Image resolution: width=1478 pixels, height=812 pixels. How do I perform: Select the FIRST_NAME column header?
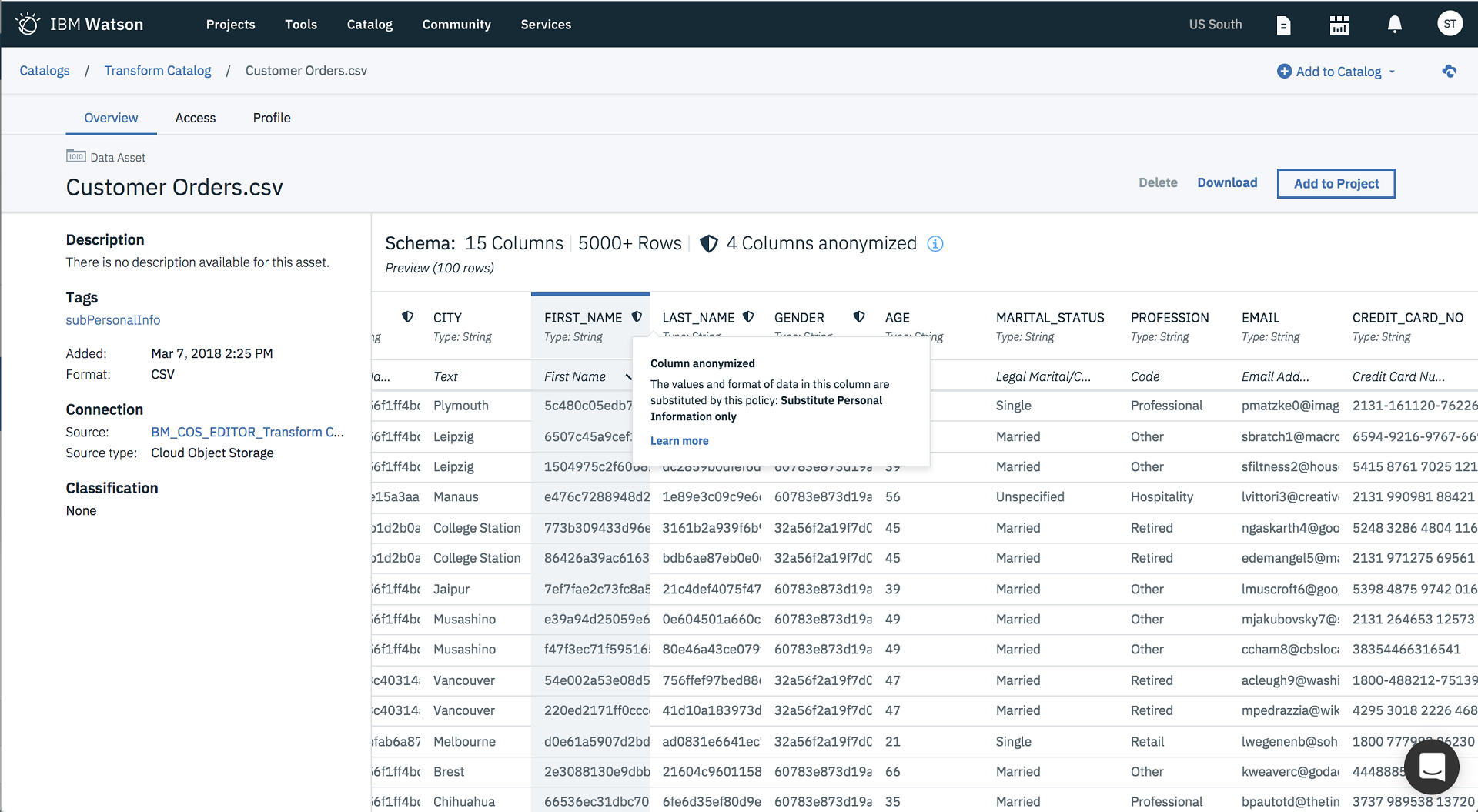click(x=583, y=317)
